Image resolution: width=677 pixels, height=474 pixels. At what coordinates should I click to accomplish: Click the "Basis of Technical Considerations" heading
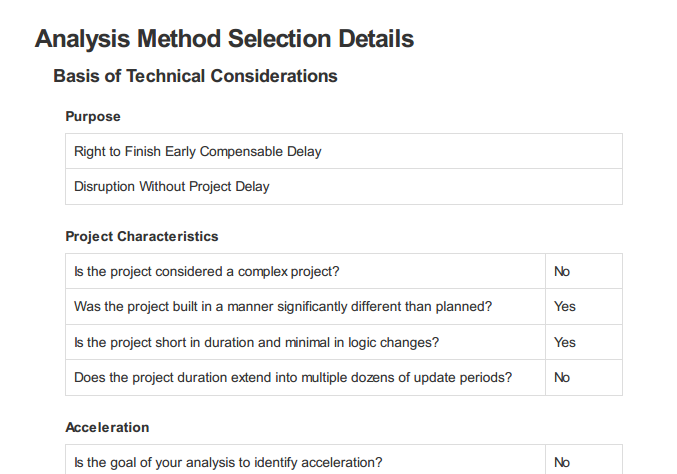click(195, 76)
